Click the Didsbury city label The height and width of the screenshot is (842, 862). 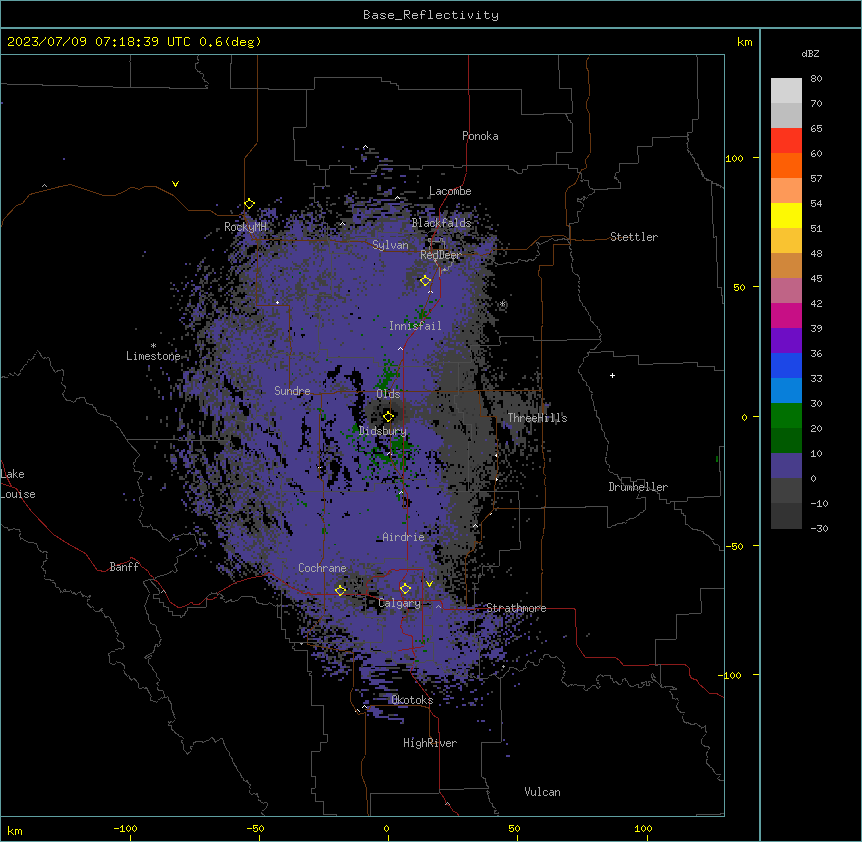383,431
